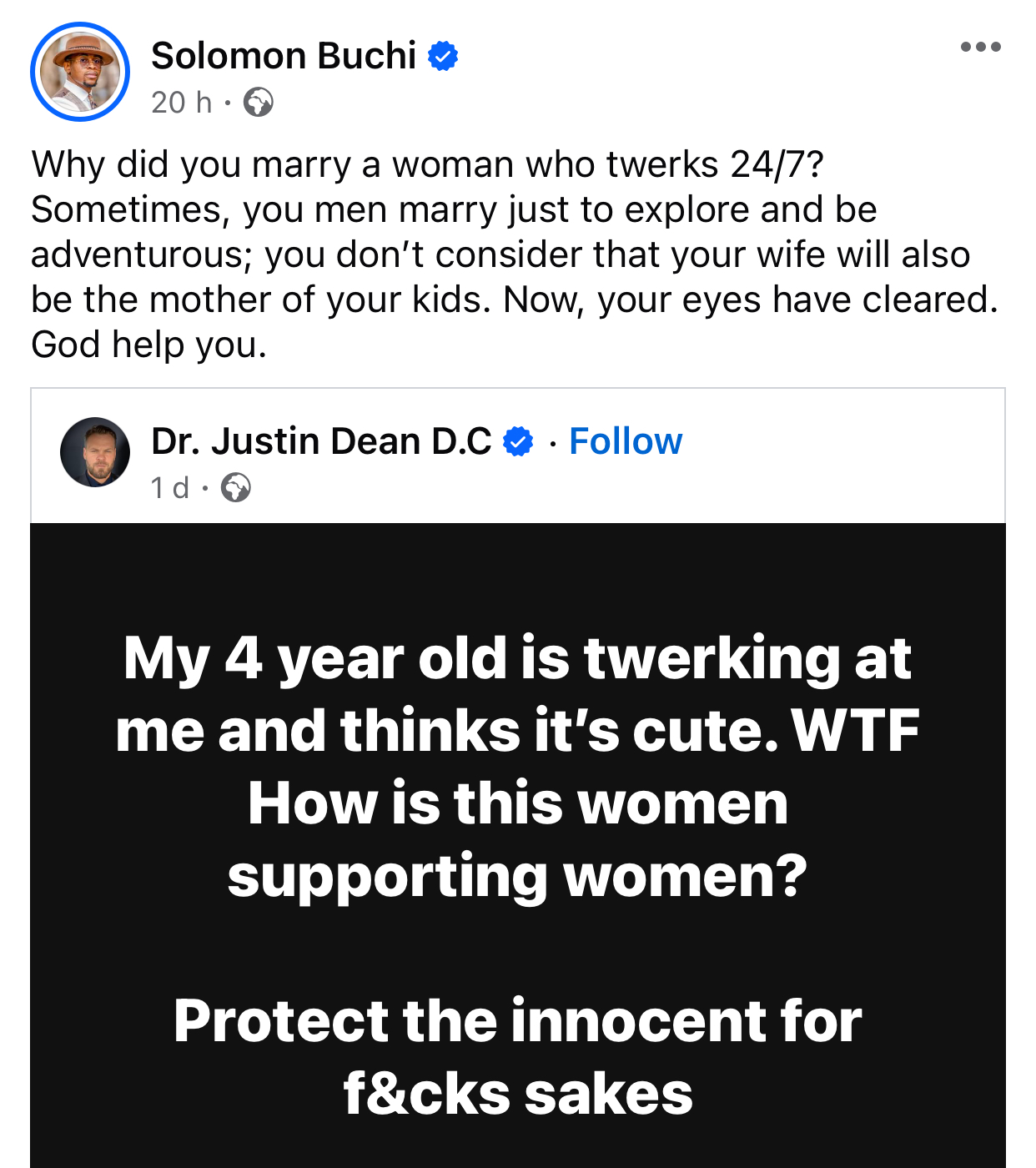The height and width of the screenshot is (1168, 1036).
Task: Tap Dr. Justin Dean's profile picture
Action: point(95,452)
